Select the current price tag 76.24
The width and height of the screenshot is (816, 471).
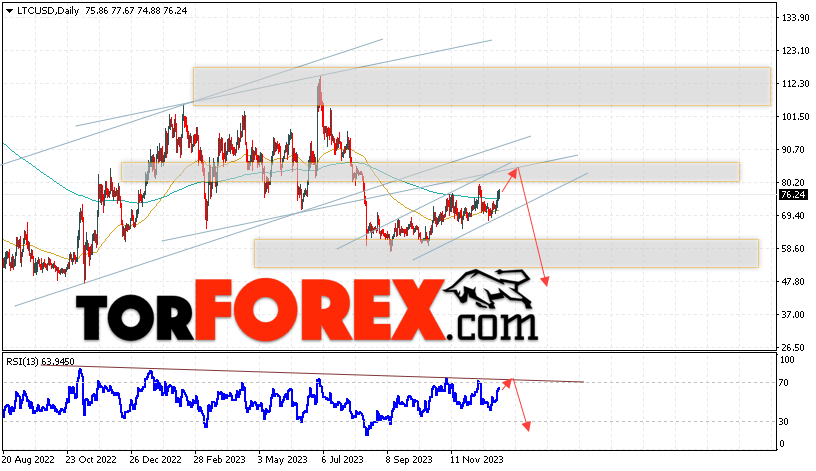click(794, 195)
